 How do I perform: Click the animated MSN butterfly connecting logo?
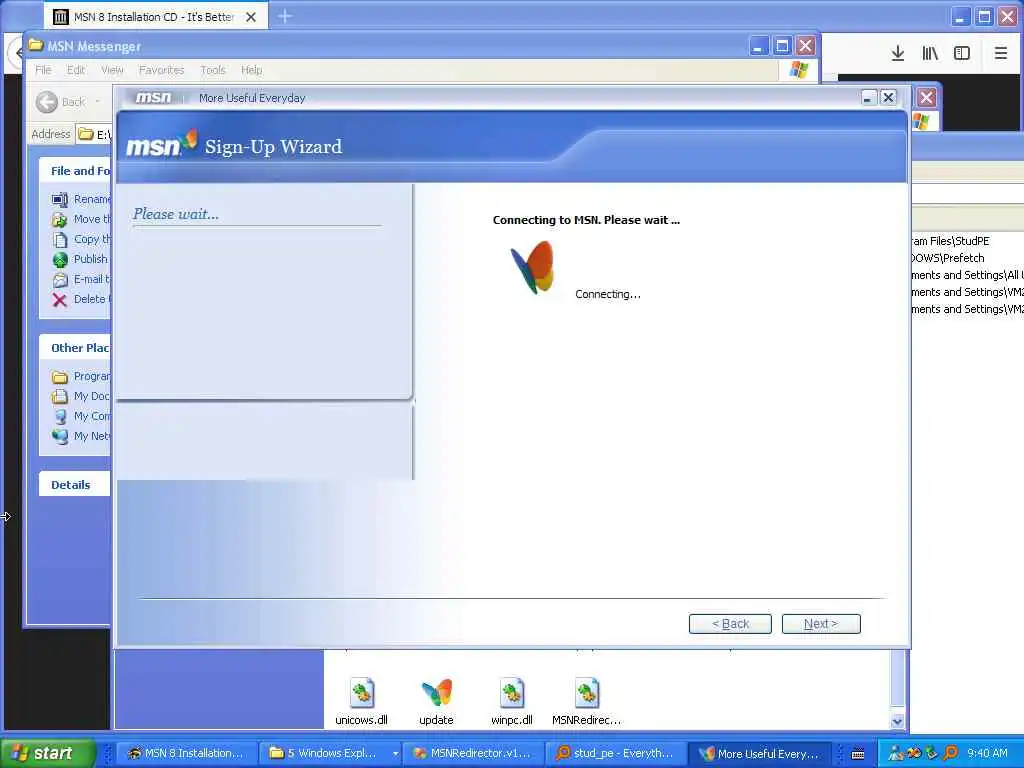click(533, 267)
